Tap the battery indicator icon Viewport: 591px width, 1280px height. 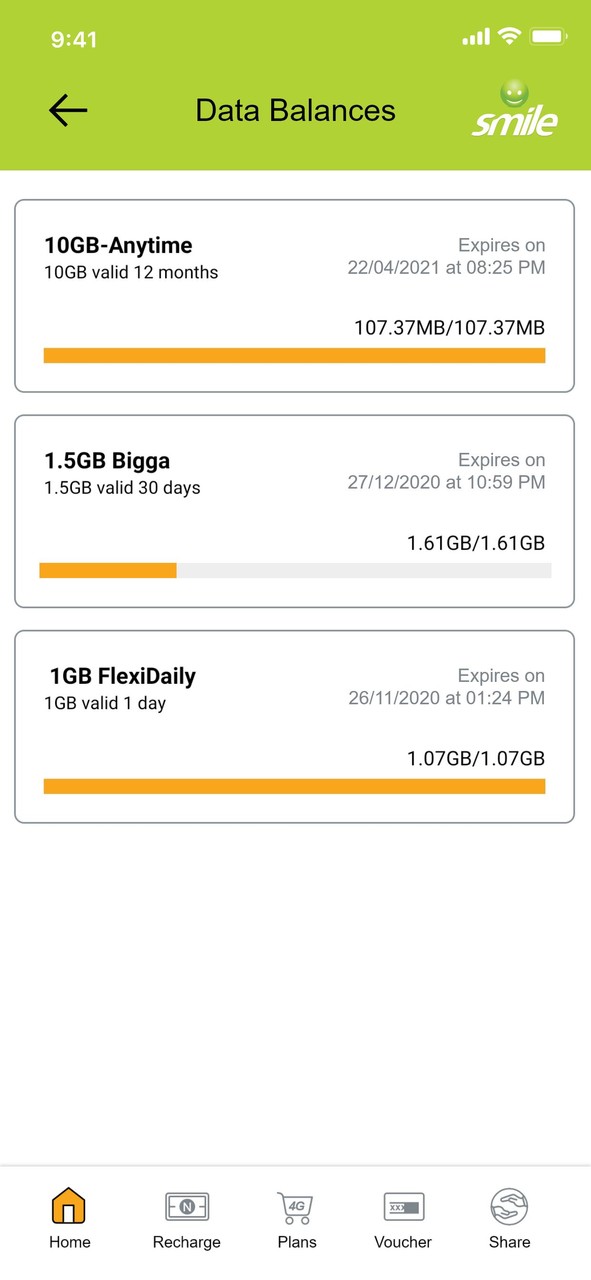[x=549, y=37]
